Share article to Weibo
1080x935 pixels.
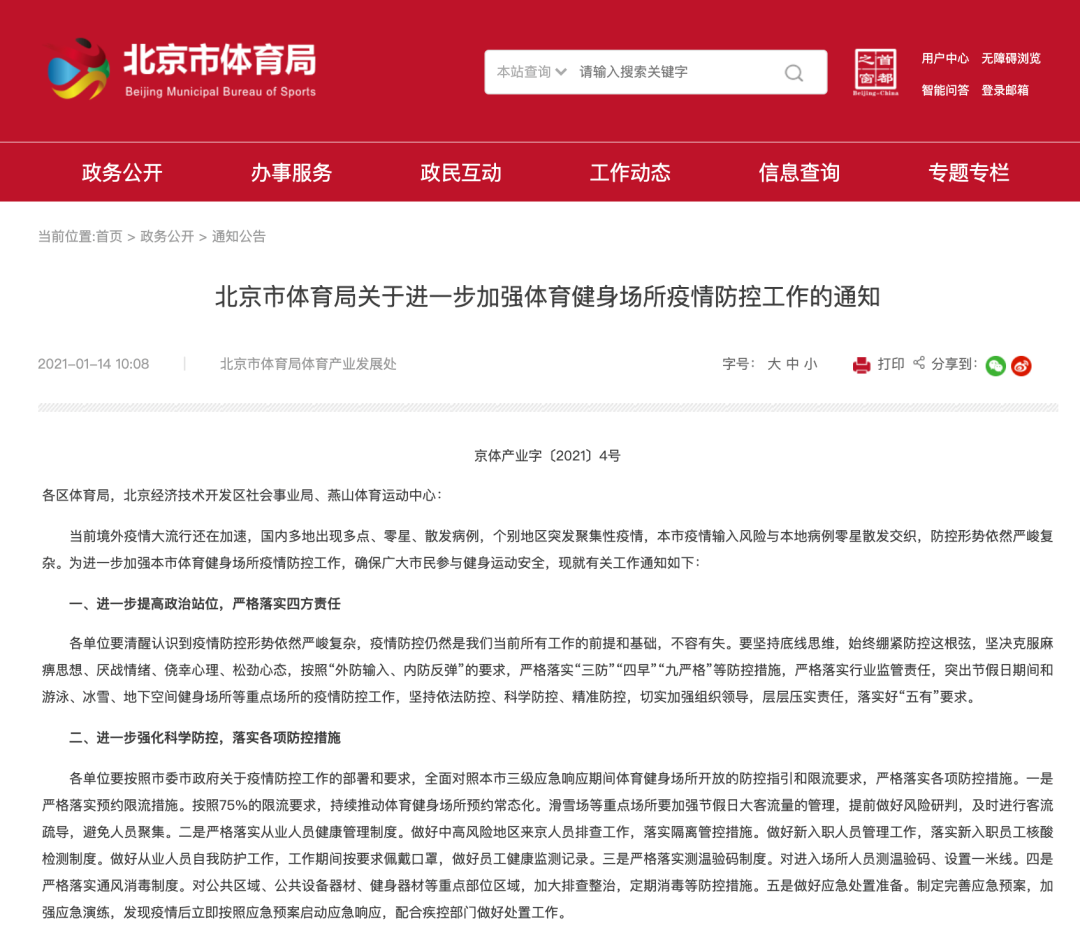pyautogui.click(x=1021, y=366)
